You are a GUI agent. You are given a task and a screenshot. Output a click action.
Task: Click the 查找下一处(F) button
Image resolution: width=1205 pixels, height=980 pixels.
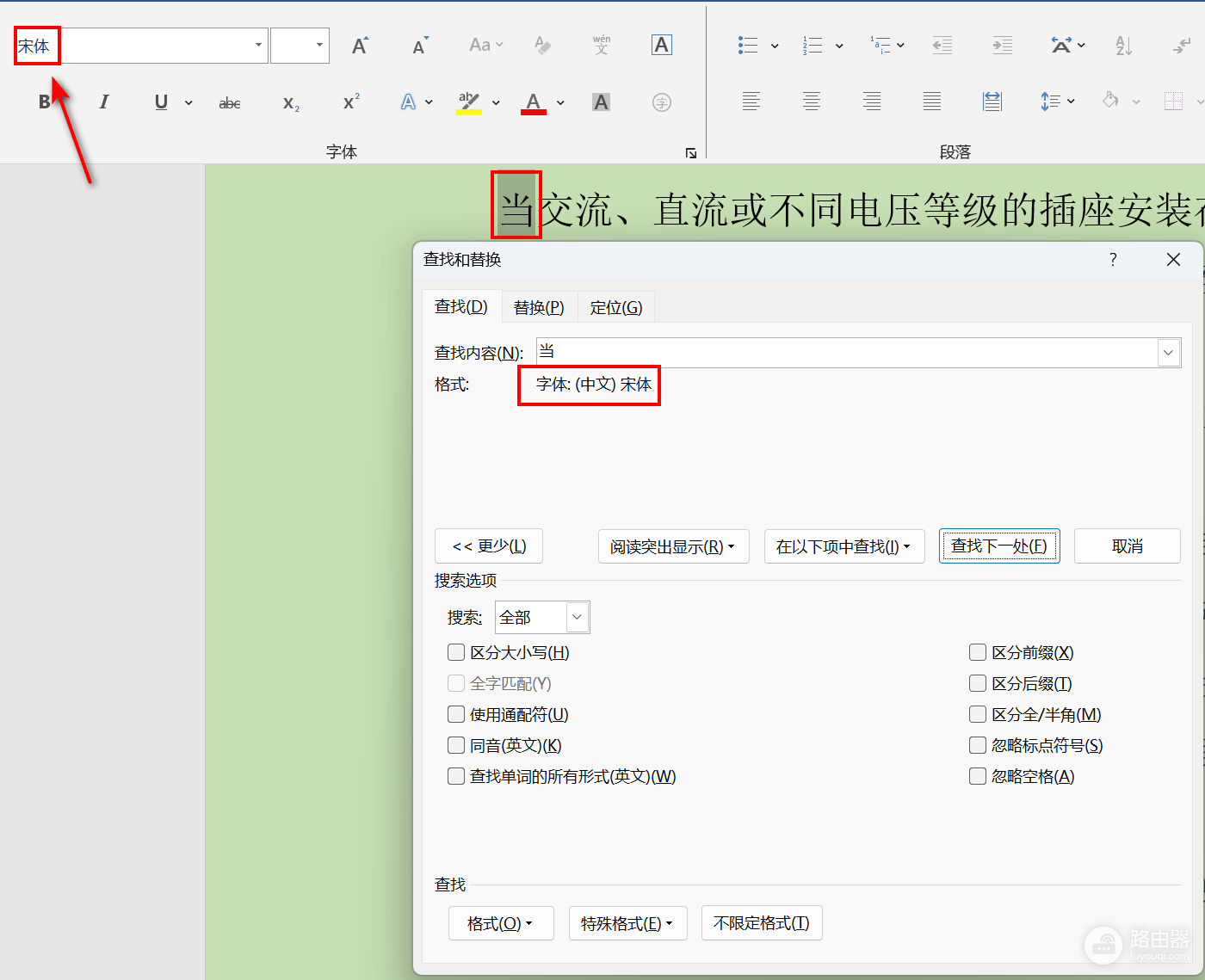click(999, 546)
